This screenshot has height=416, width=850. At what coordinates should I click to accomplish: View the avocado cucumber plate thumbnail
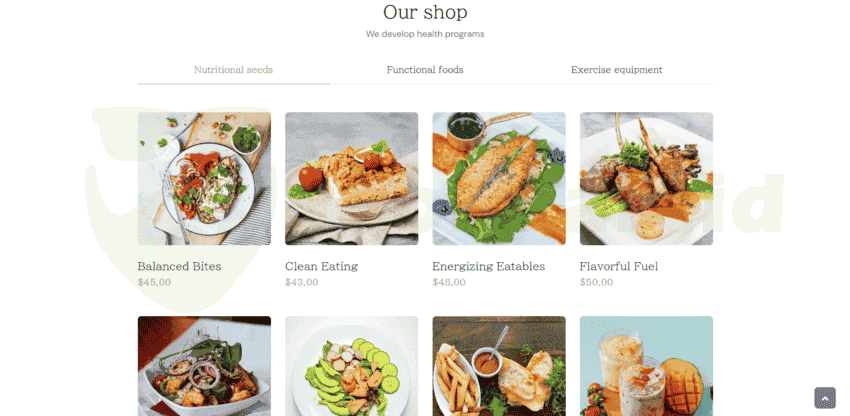coord(352,366)
